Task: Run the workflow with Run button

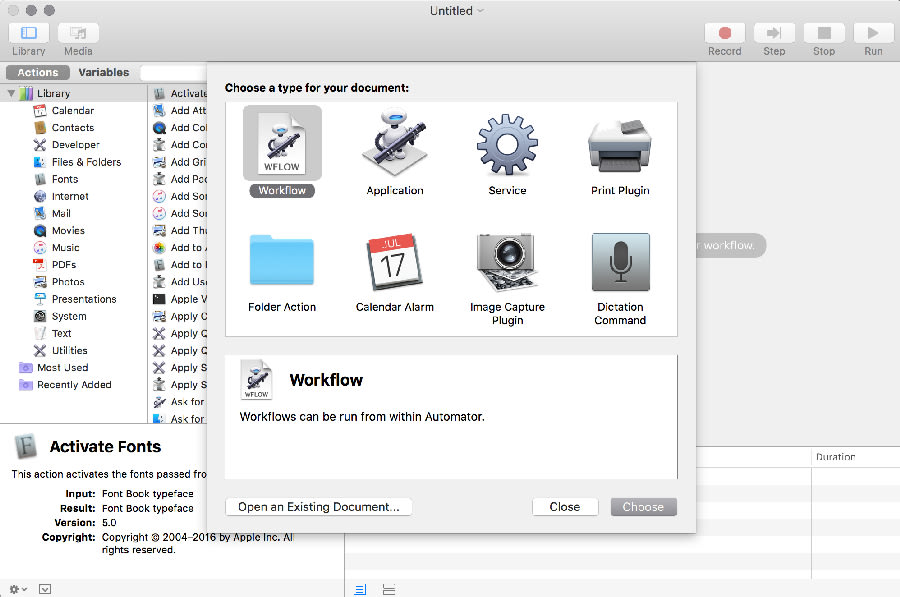Action: point(873,33)
